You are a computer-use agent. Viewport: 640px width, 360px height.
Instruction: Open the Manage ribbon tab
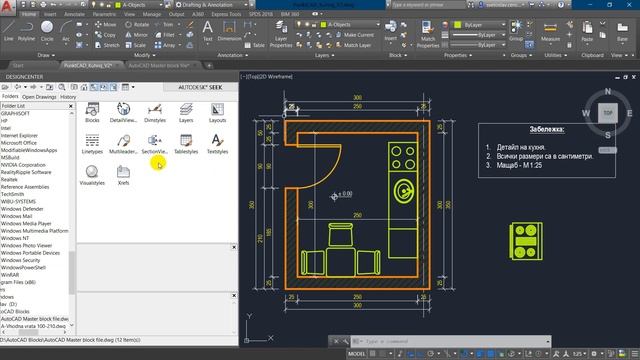(x=152, y=14)
